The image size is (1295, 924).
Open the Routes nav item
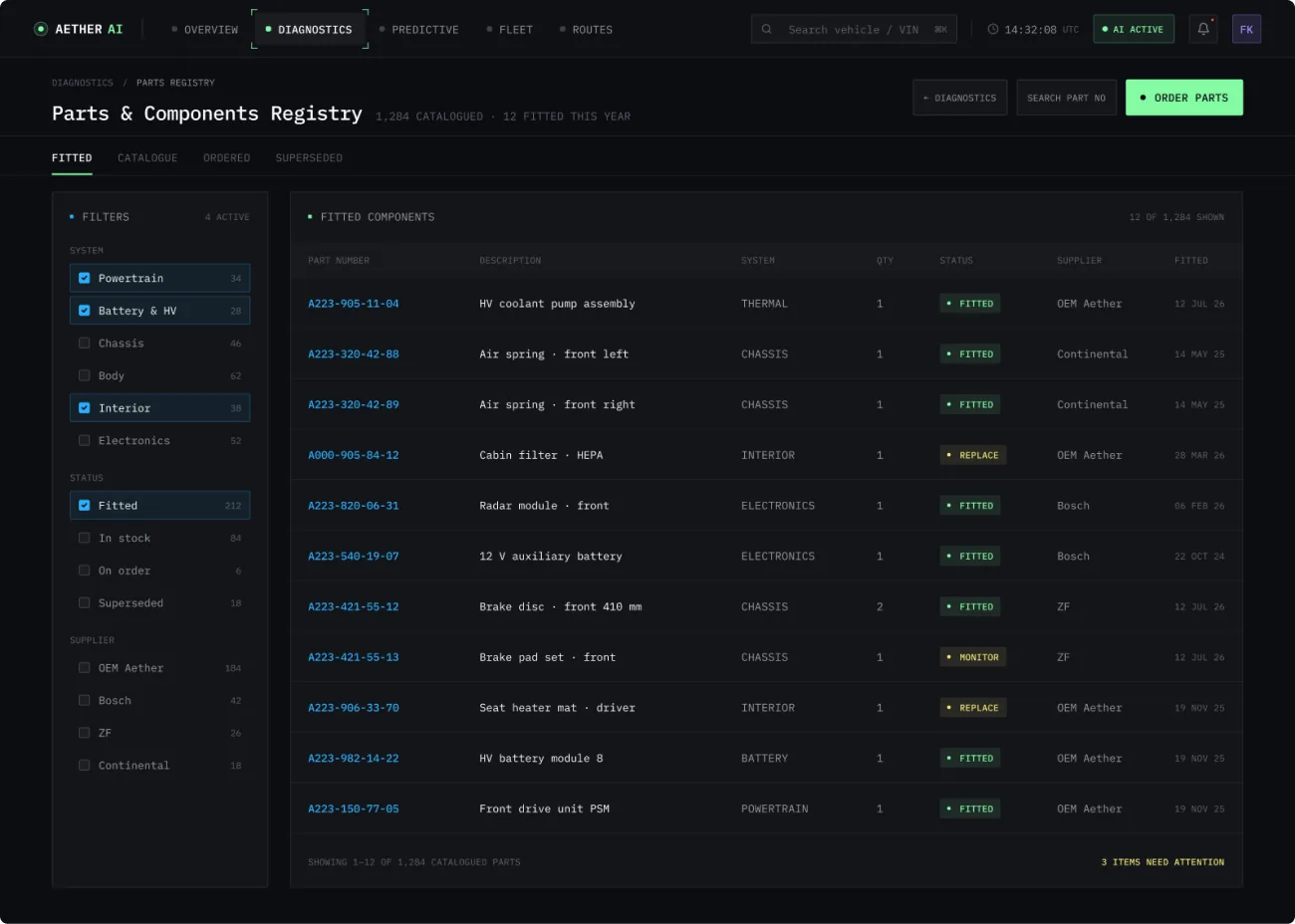[586, 30]
